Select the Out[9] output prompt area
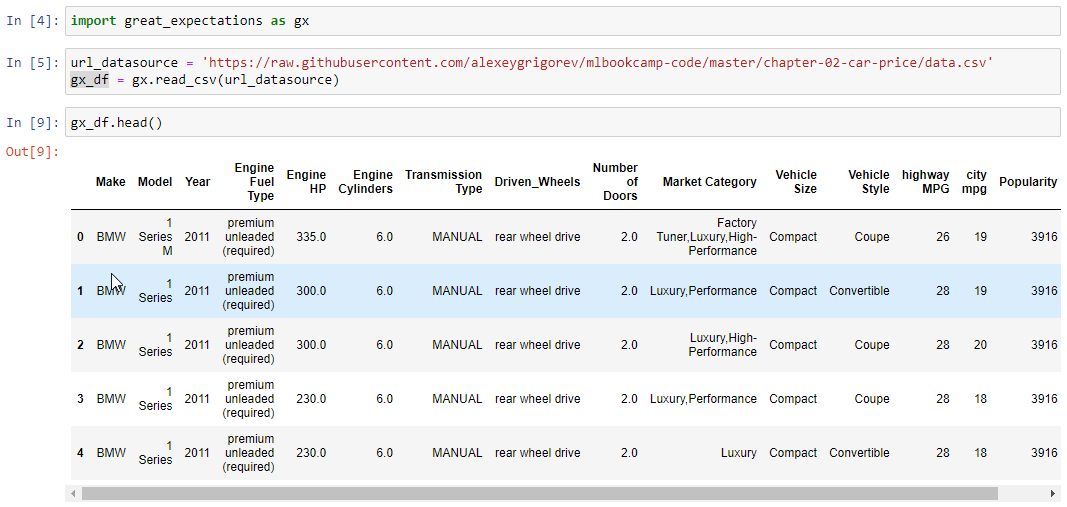1067x507 pixels. click(x=33, y=151)
